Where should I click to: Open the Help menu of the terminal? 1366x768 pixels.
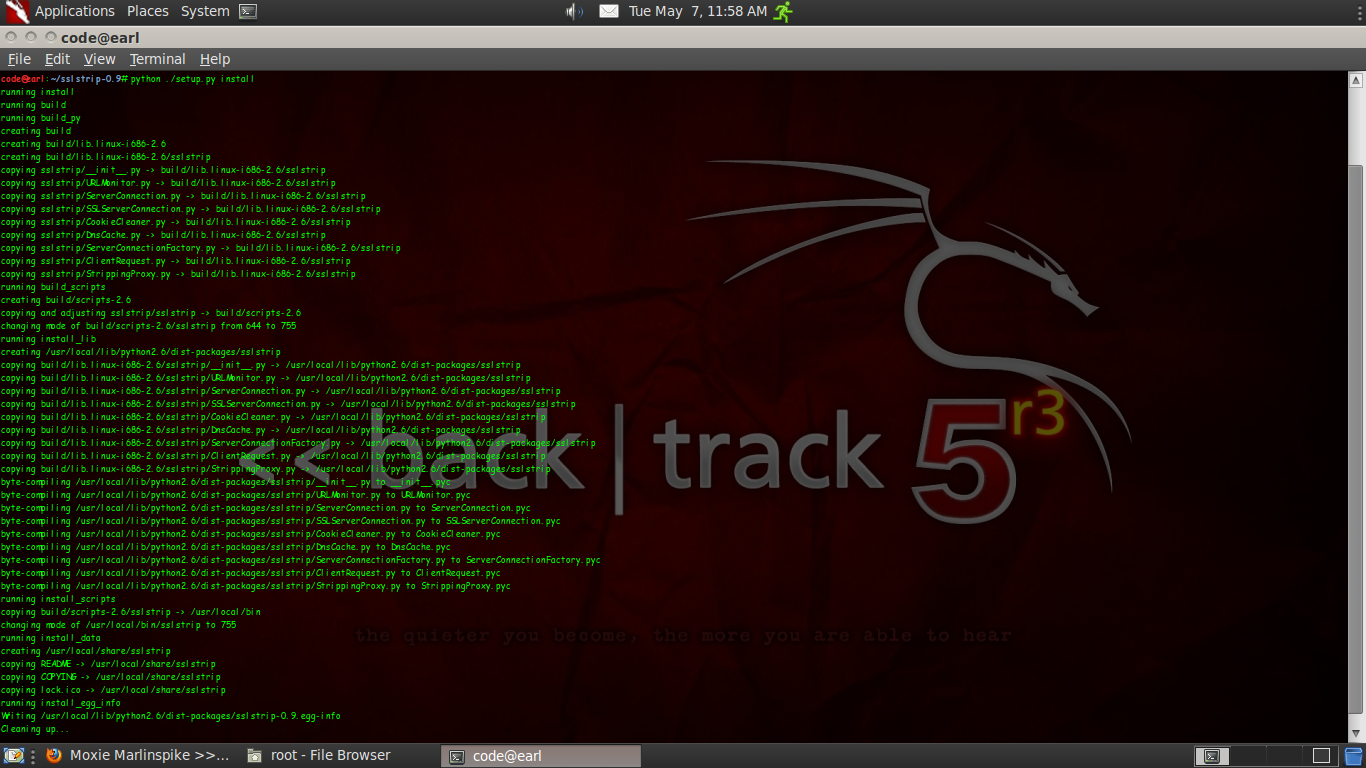pyautogui.click(x=214, y=59)
